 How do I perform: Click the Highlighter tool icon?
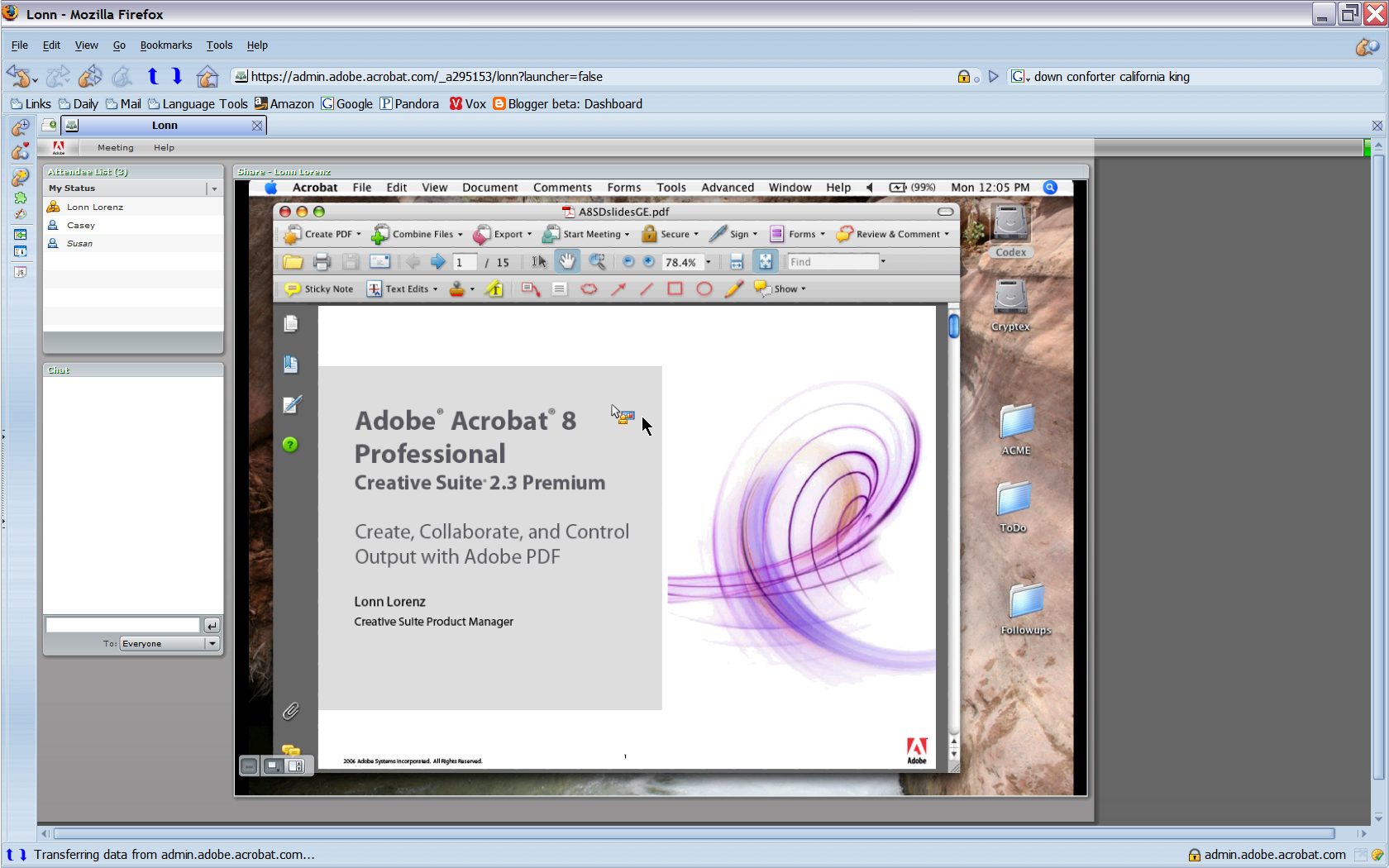(494, 289)
